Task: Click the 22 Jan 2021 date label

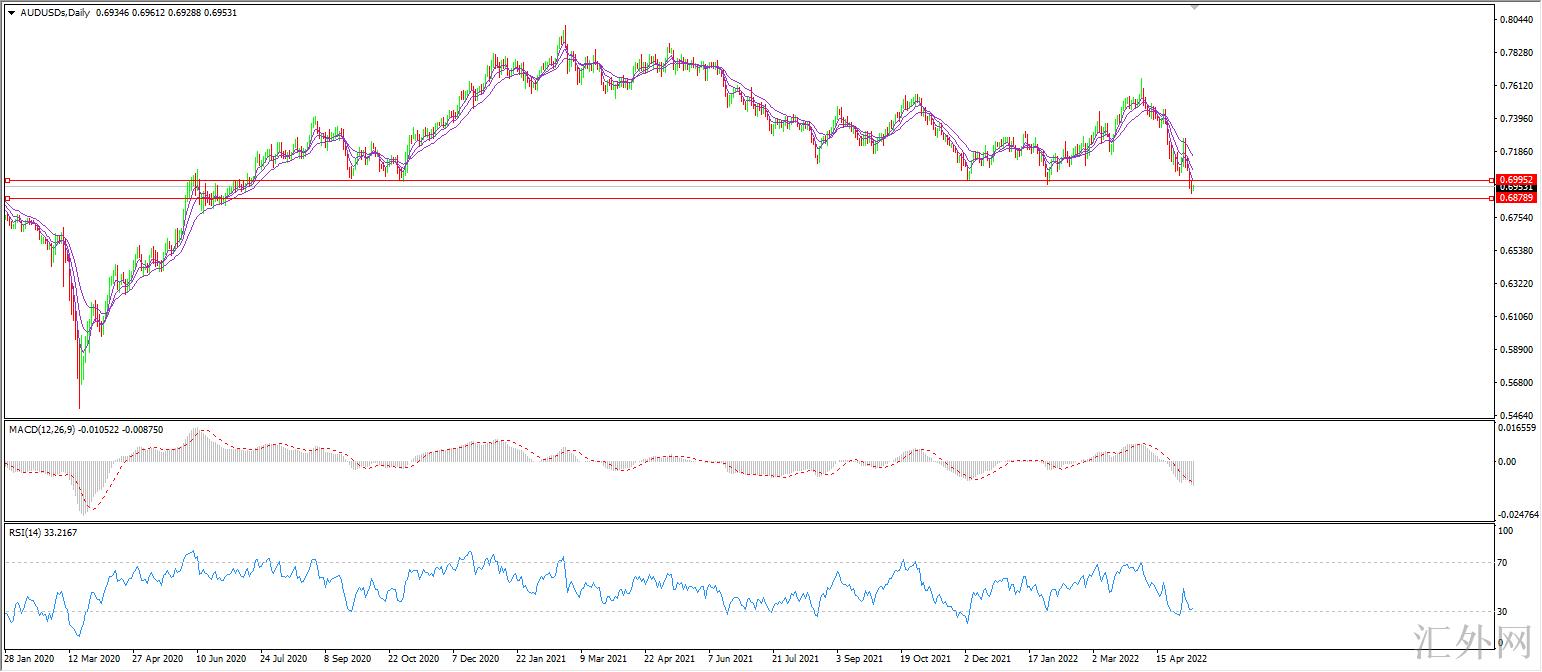Action: [x=541, y=659]
